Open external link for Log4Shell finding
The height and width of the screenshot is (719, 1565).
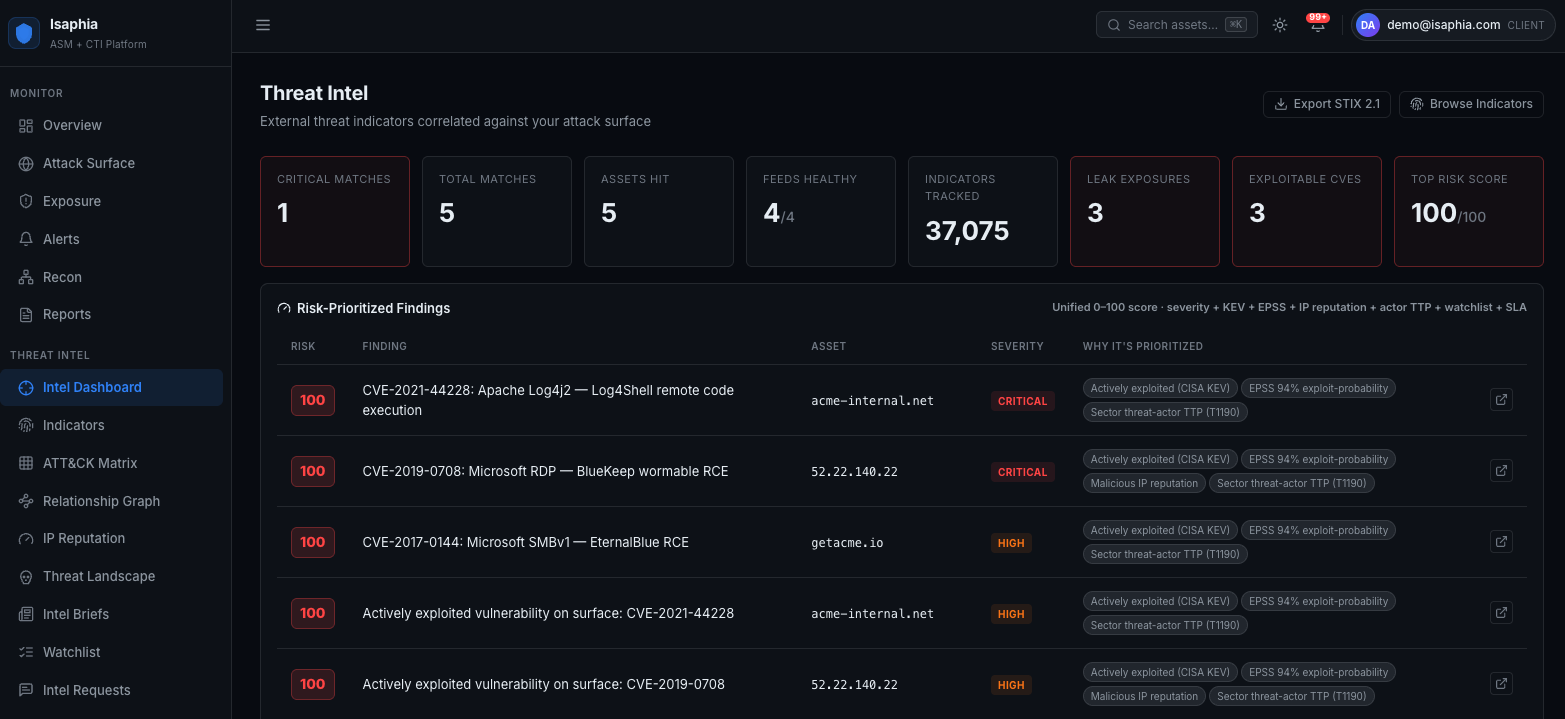[x=1501, y=400]
